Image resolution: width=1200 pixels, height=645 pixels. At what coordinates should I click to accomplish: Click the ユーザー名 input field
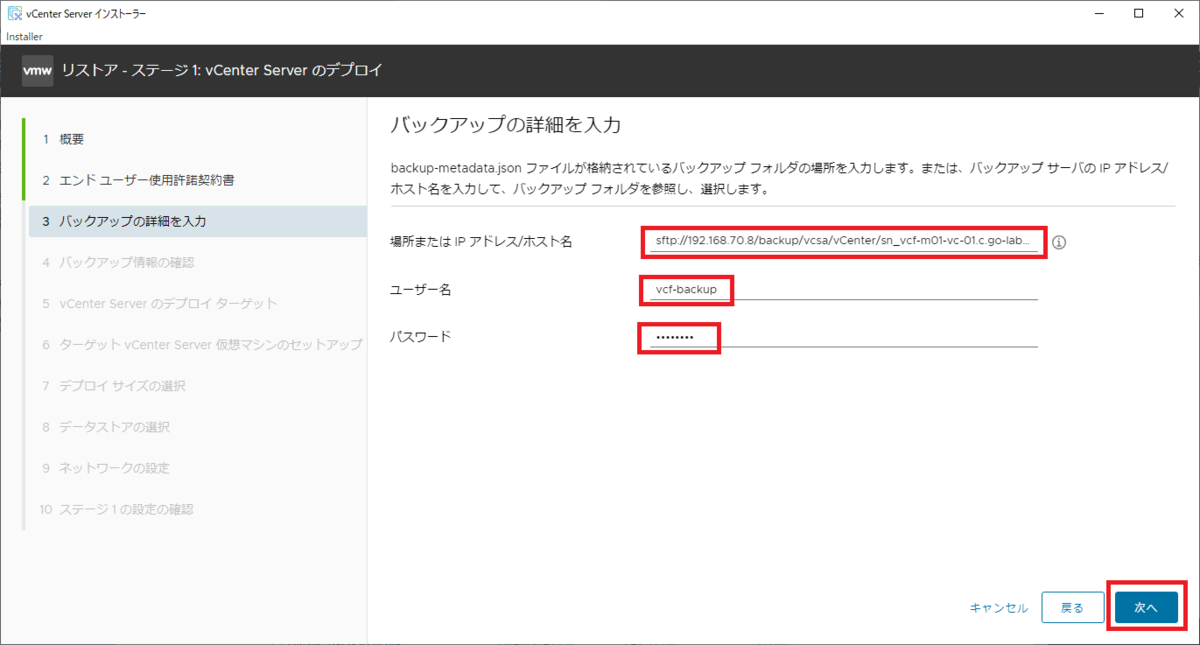point(844,289)
